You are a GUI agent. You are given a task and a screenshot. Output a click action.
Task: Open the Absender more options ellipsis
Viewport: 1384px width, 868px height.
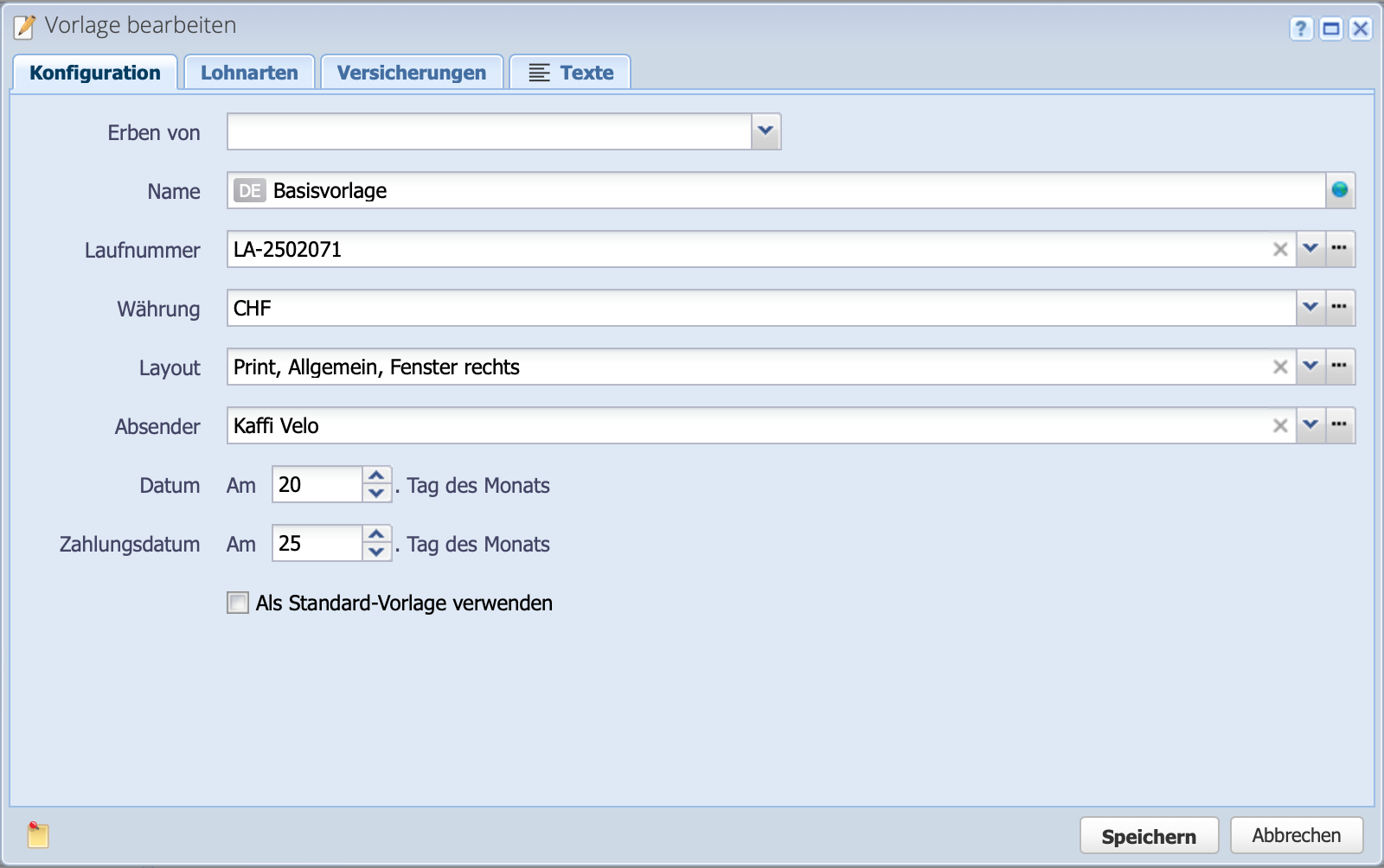pos(1340,425)
